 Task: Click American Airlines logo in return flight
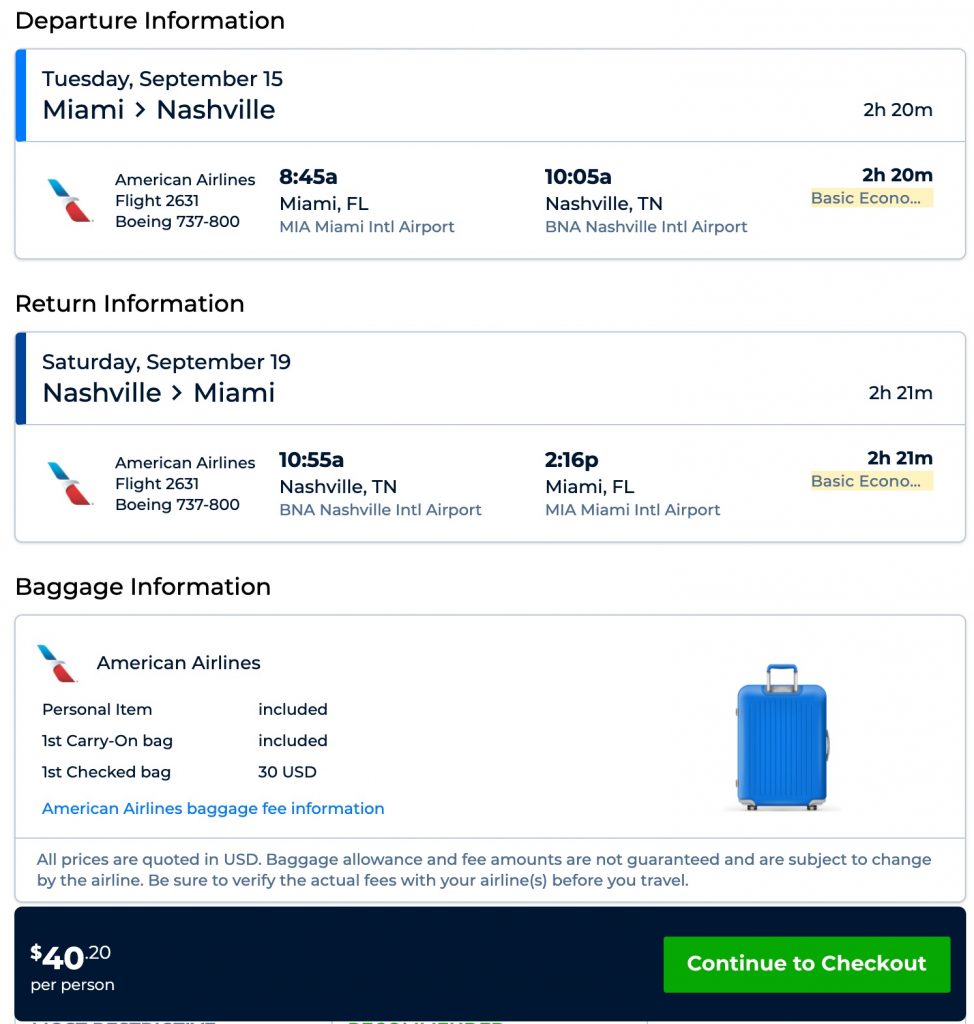pyautogui.click(x=70, y=483)
